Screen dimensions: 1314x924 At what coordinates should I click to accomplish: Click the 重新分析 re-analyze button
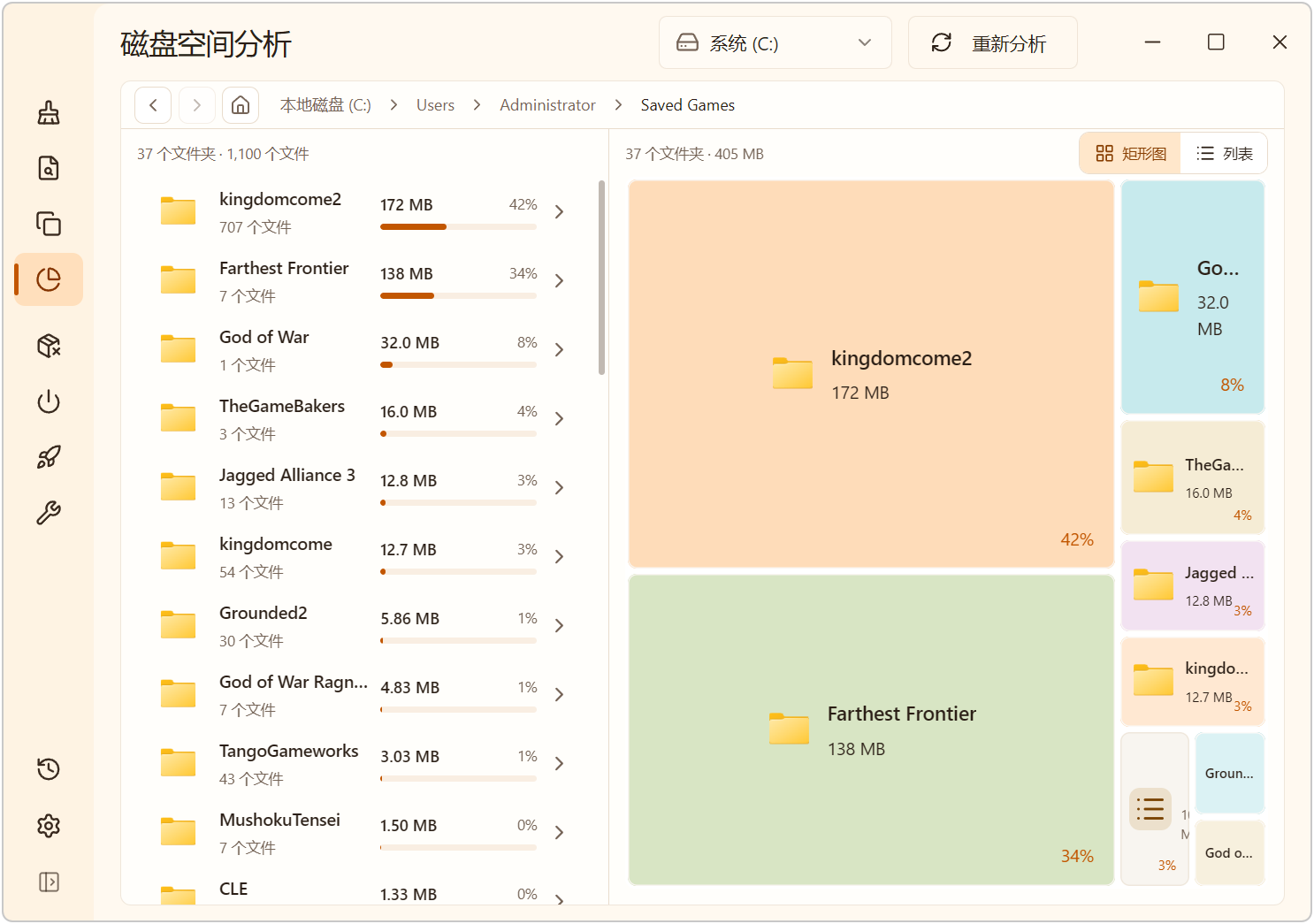(993, 42)
